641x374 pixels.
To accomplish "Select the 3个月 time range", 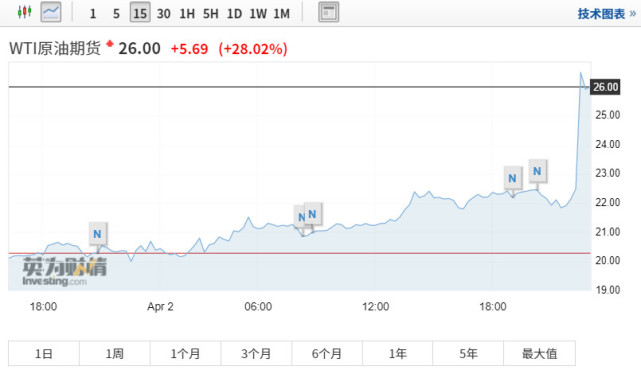I will point(256,353).
